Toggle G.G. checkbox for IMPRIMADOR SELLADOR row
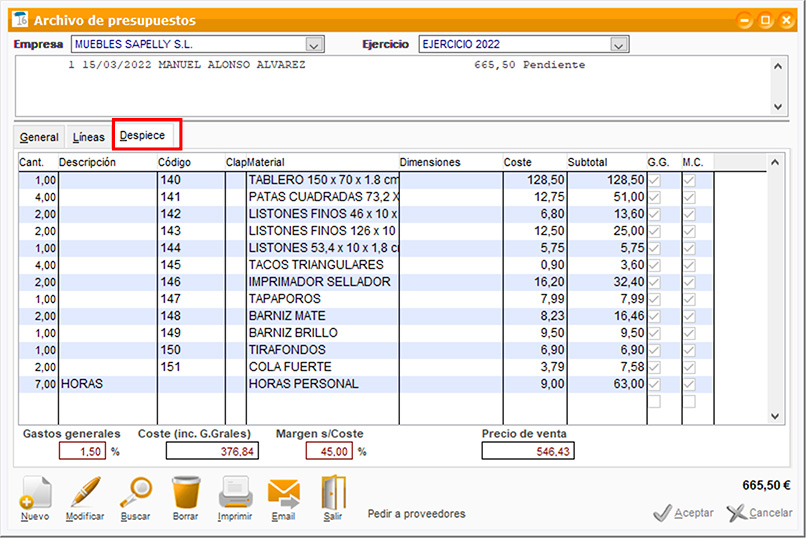806x538 pixels. click(654, 282)
